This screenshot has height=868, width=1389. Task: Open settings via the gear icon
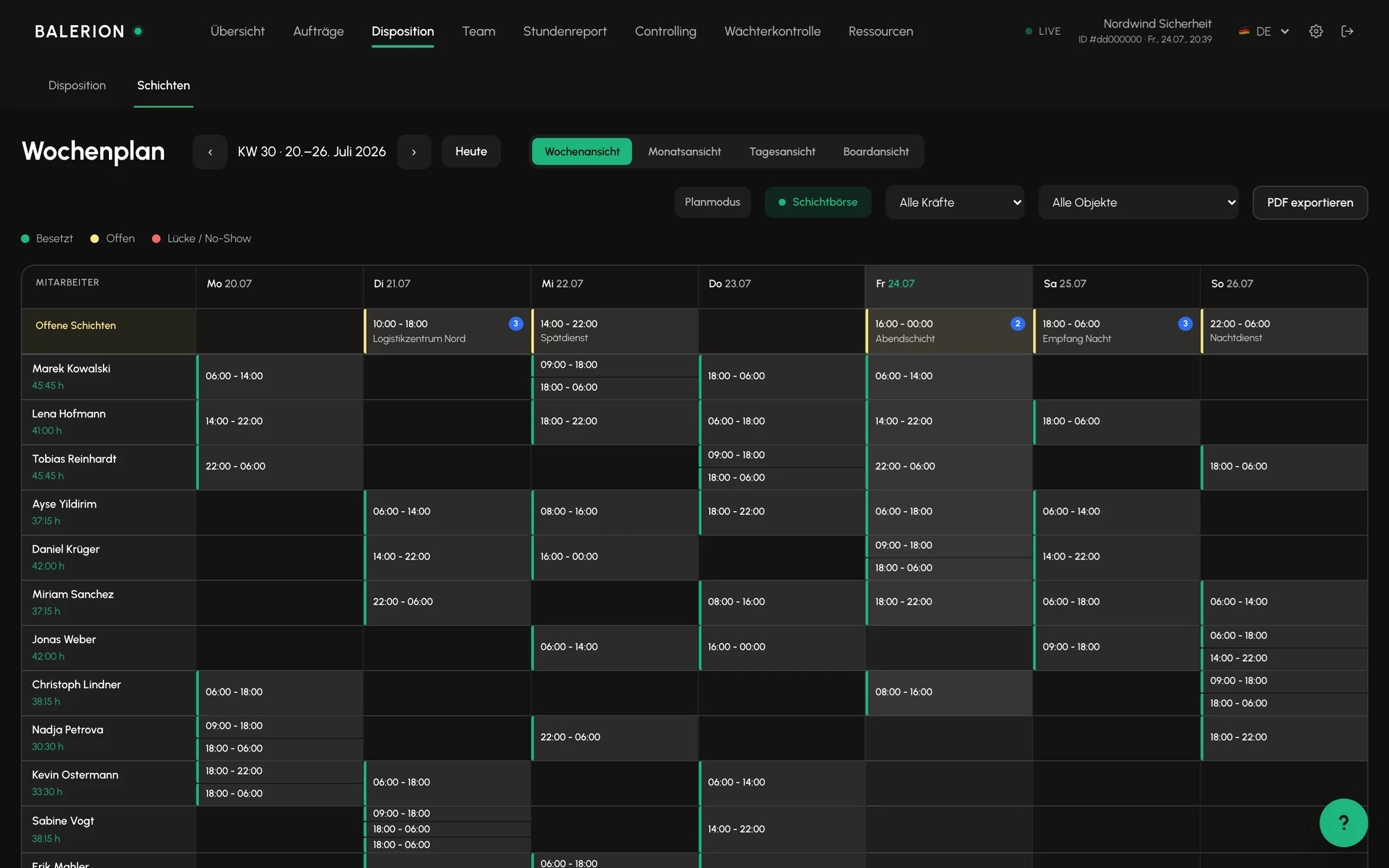coord(1316,31)
